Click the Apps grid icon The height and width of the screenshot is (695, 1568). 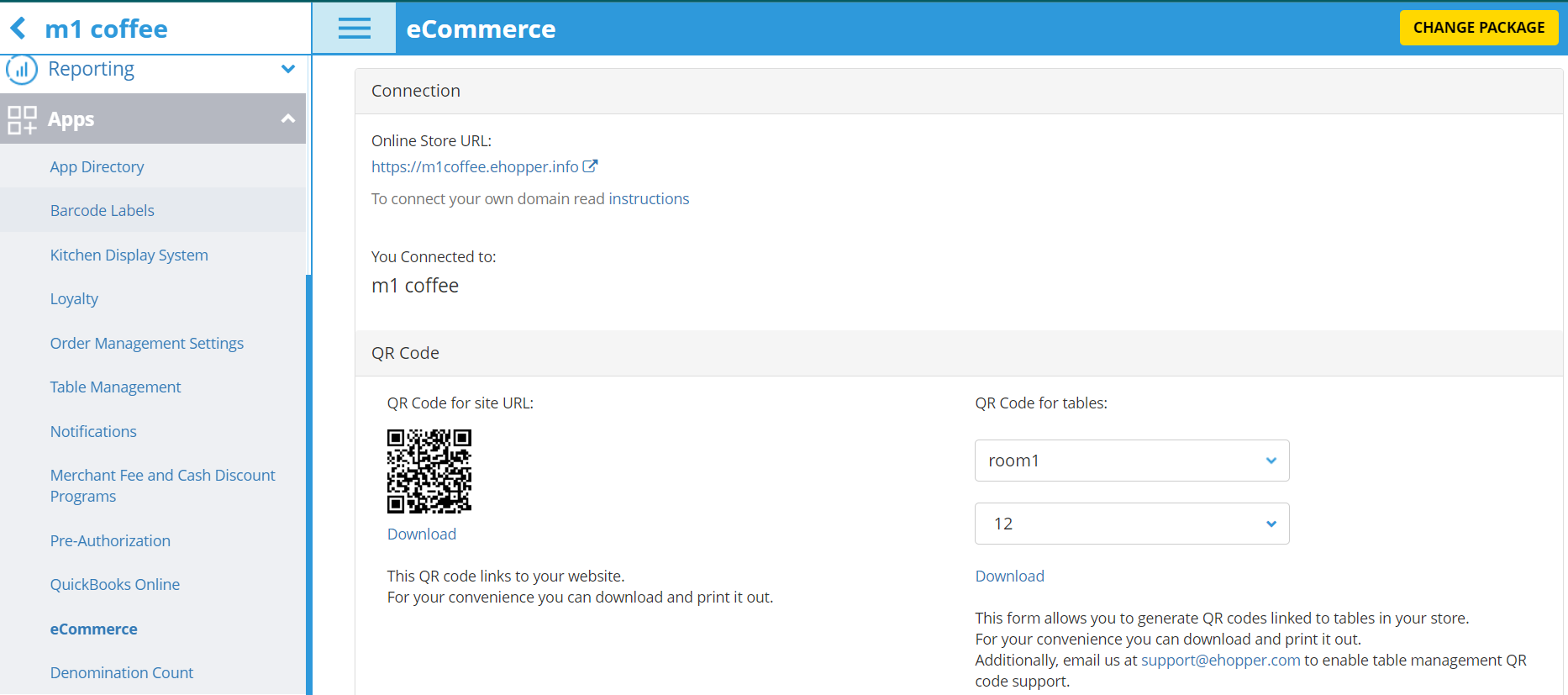22,119
